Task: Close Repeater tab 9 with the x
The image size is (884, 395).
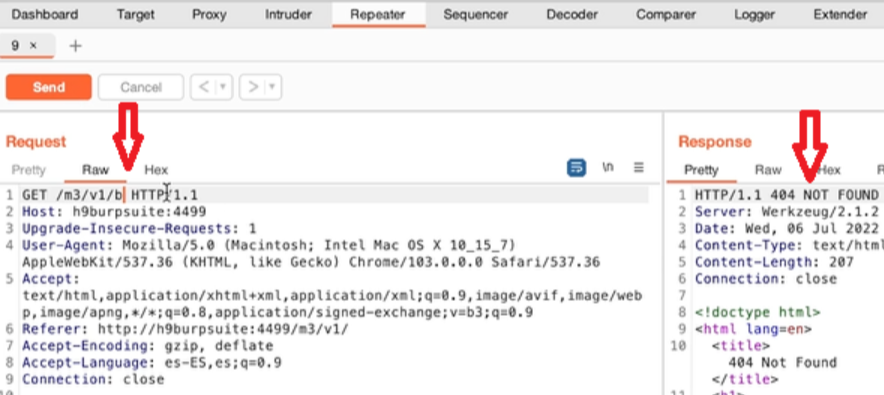Action: coord(33,46)
